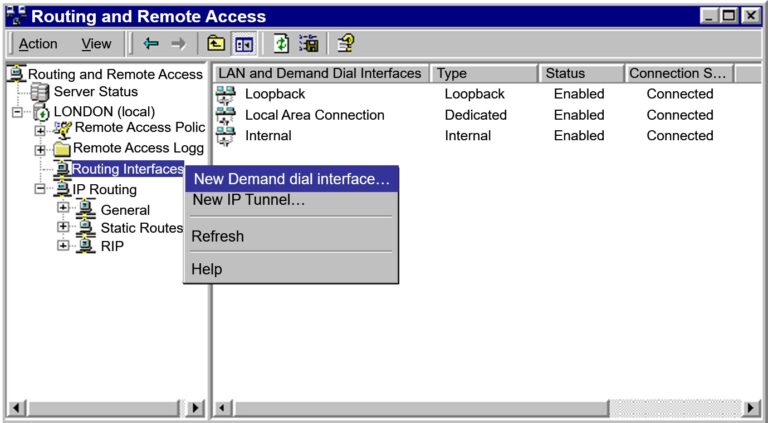Image resolution: width=768 pixels, height=423 pixels.
Task: Sort by Connection State column header
Action: point(679,73)
